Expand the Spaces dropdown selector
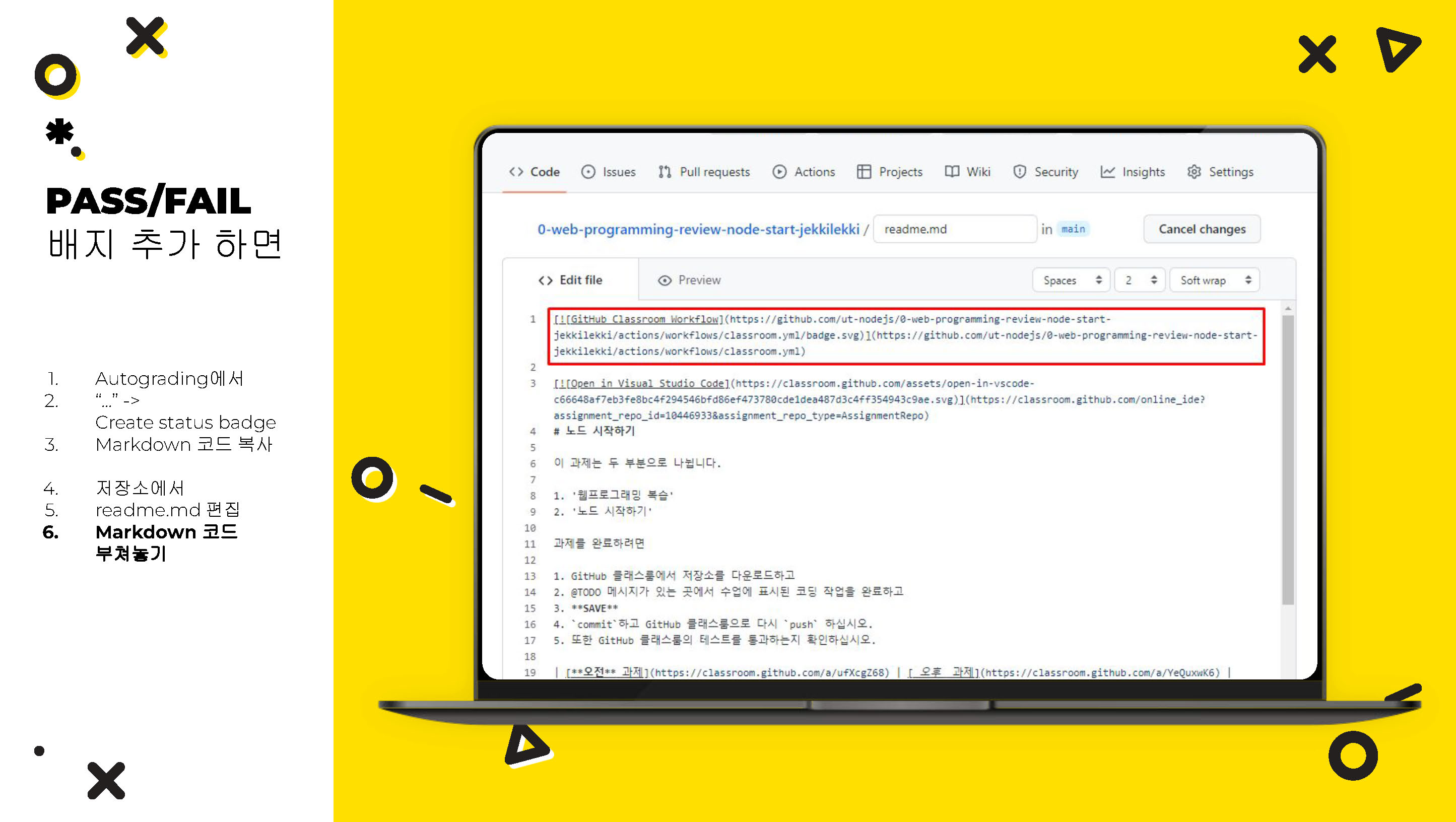Screen dimensions: 1456x822 (1072, 280)
